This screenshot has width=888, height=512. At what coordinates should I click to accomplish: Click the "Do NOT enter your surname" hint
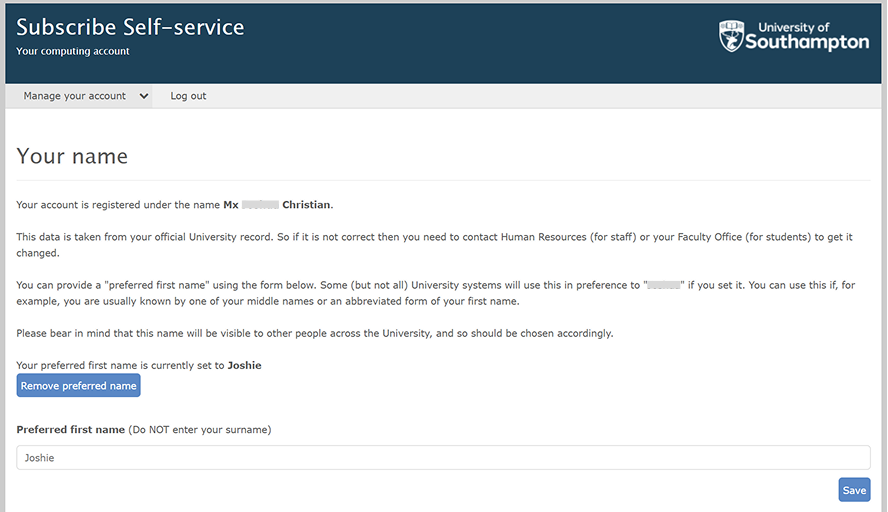tap(200, 430)
